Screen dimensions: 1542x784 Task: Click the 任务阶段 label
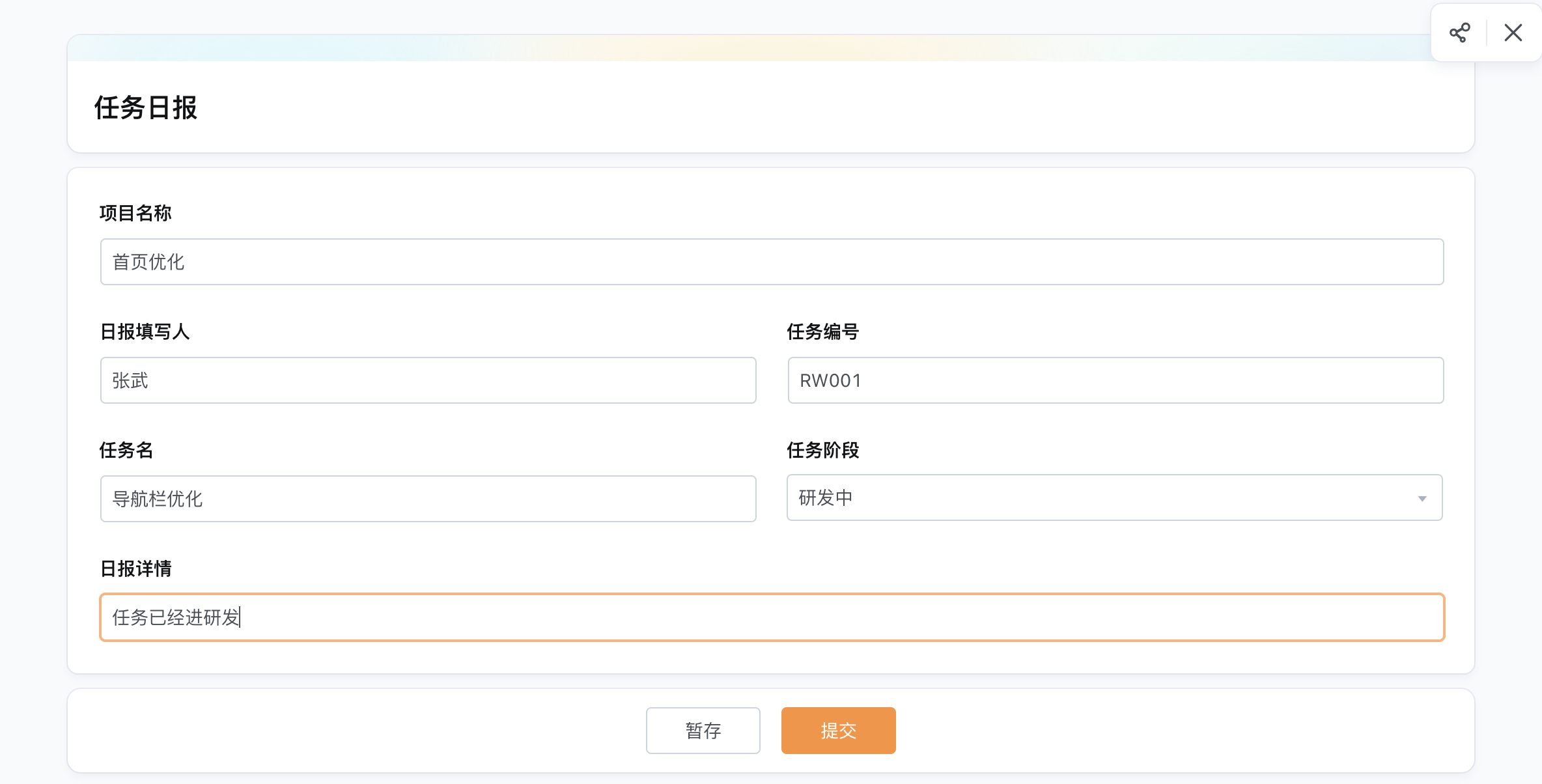click(x=823, y=450)
